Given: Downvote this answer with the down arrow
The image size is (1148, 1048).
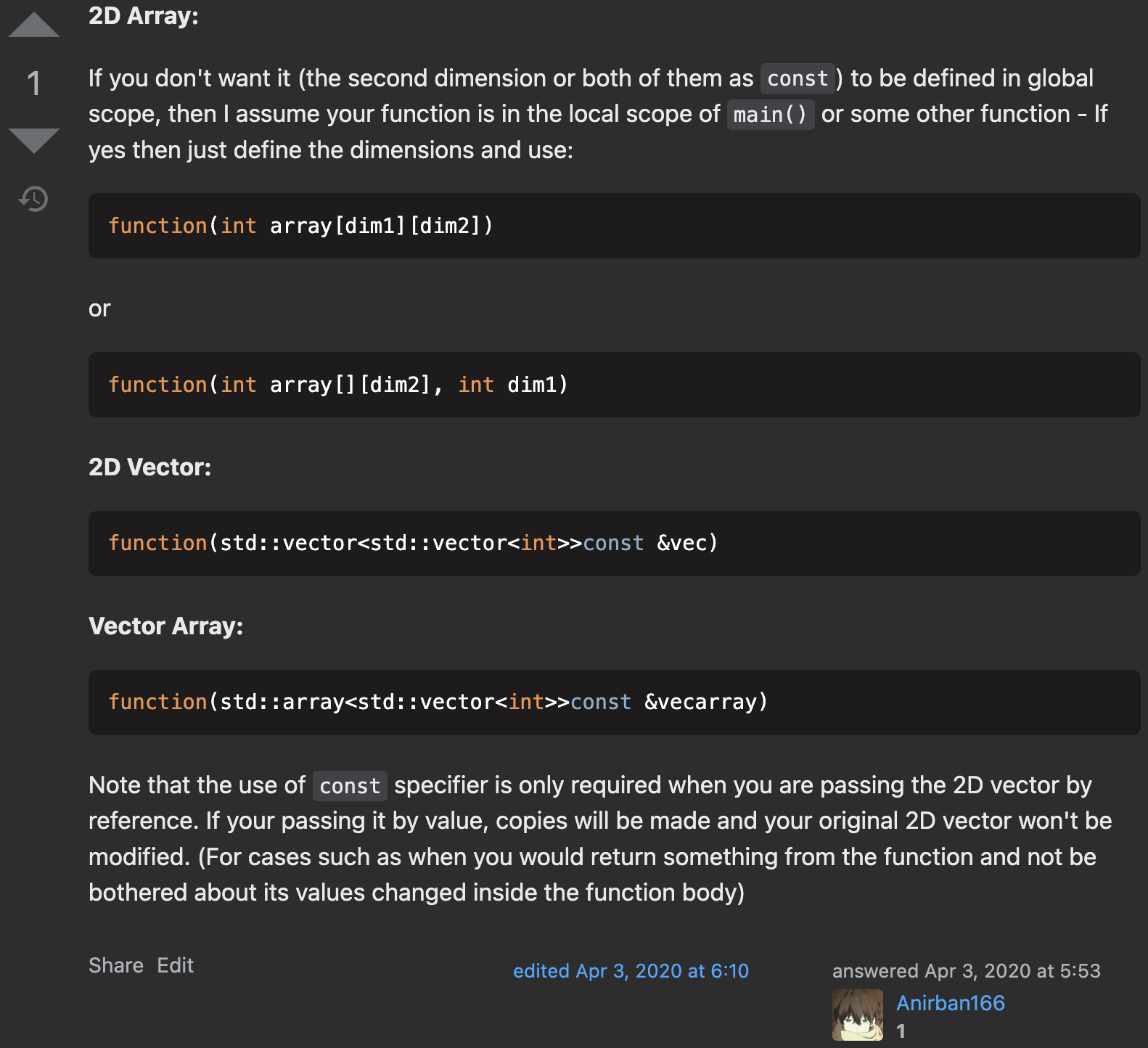Looking at the screenshot, I should [x=33, y=141].
